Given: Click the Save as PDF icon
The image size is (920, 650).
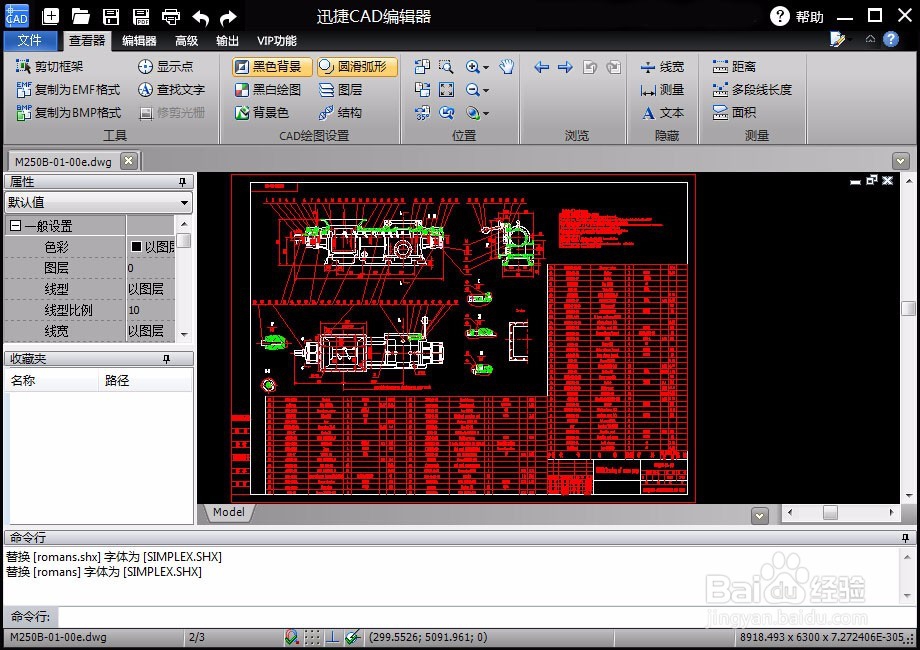Looking at the screenshot, I should [x=141, y=16].
